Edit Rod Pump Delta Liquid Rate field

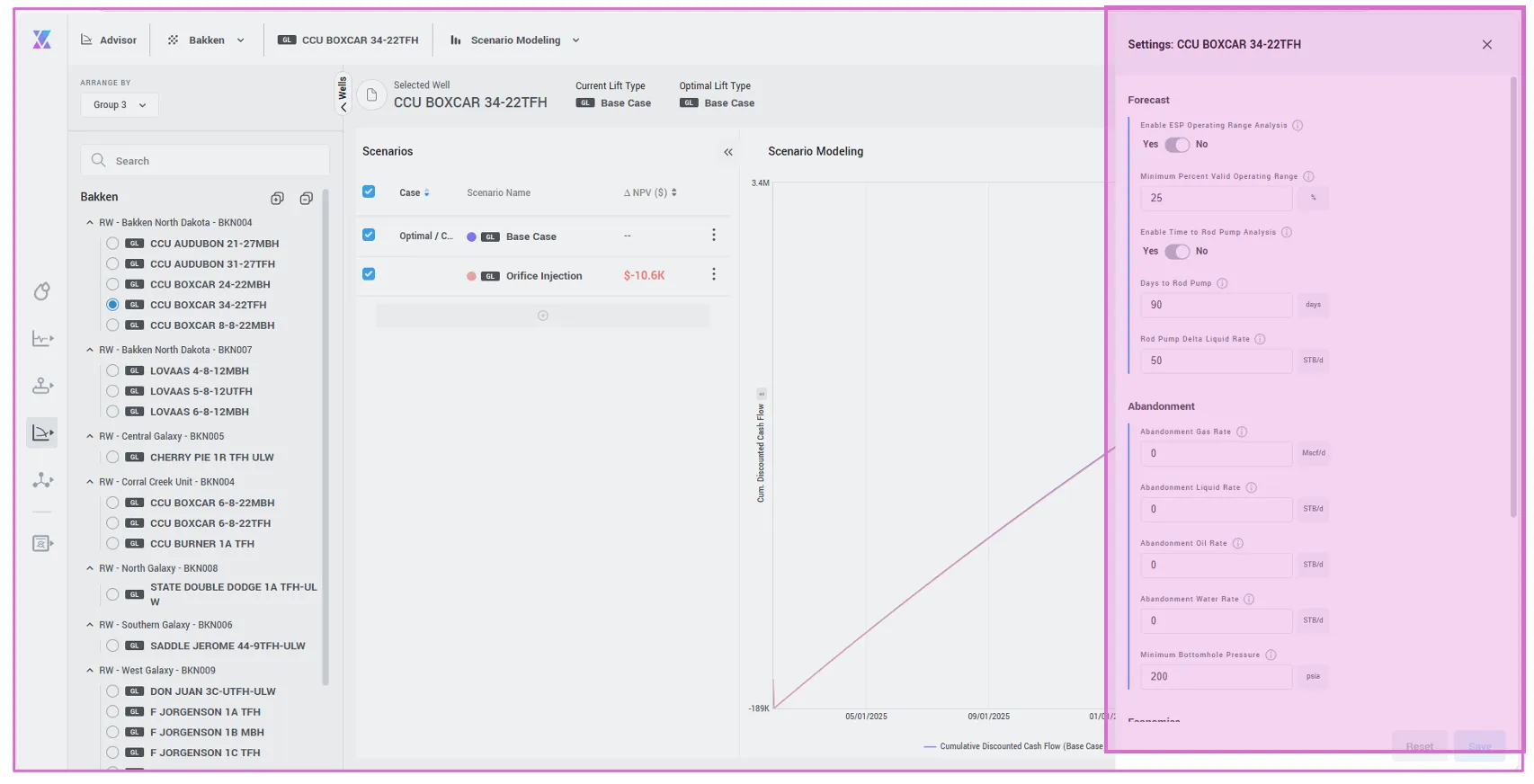pyautogui.click(x=1216, y=361)
